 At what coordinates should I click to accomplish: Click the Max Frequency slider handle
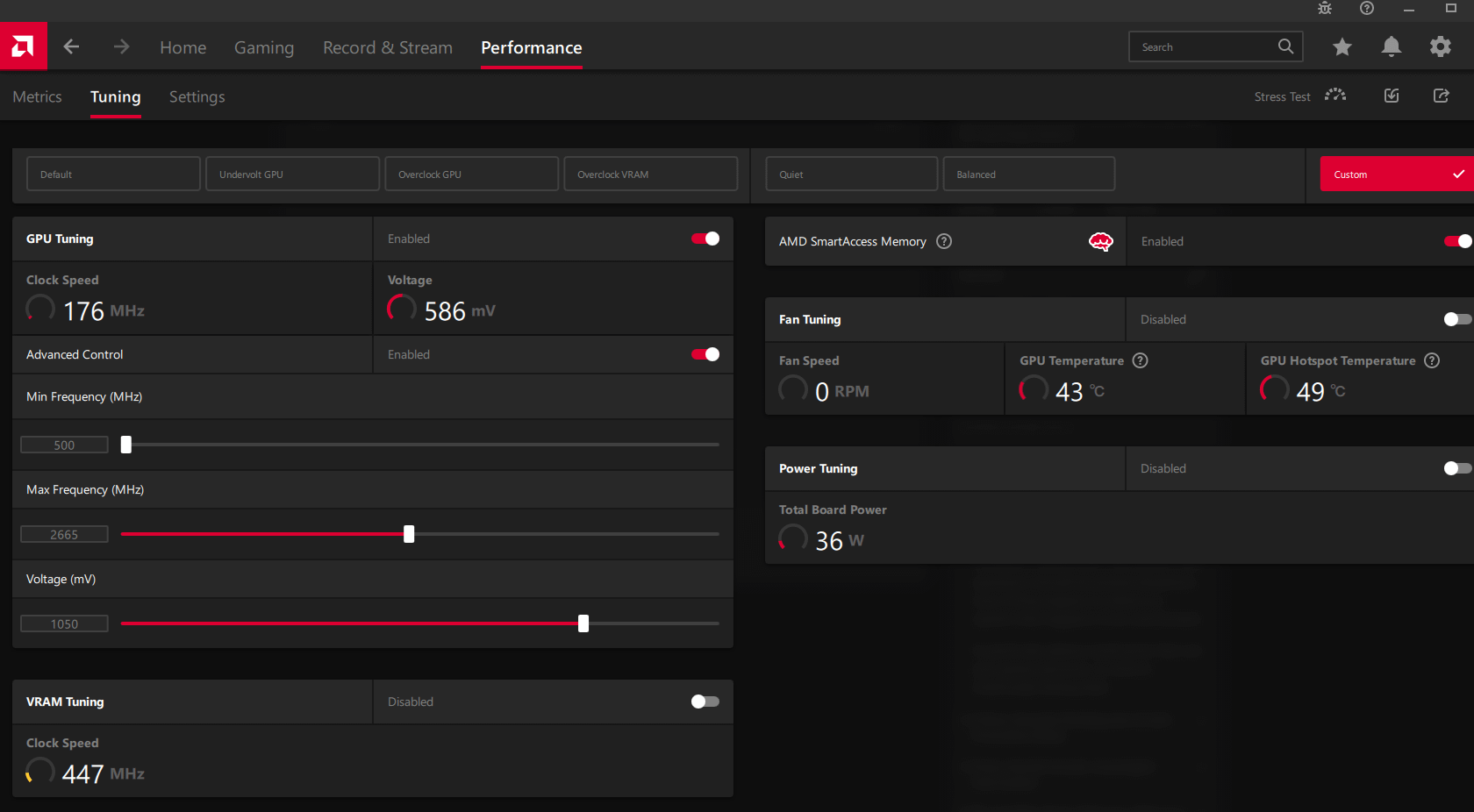click(x=409, y=534)
